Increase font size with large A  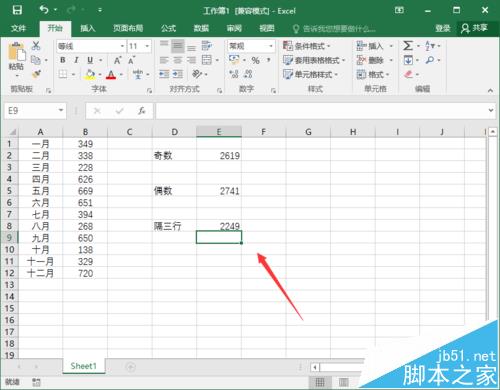click(117, 60)
